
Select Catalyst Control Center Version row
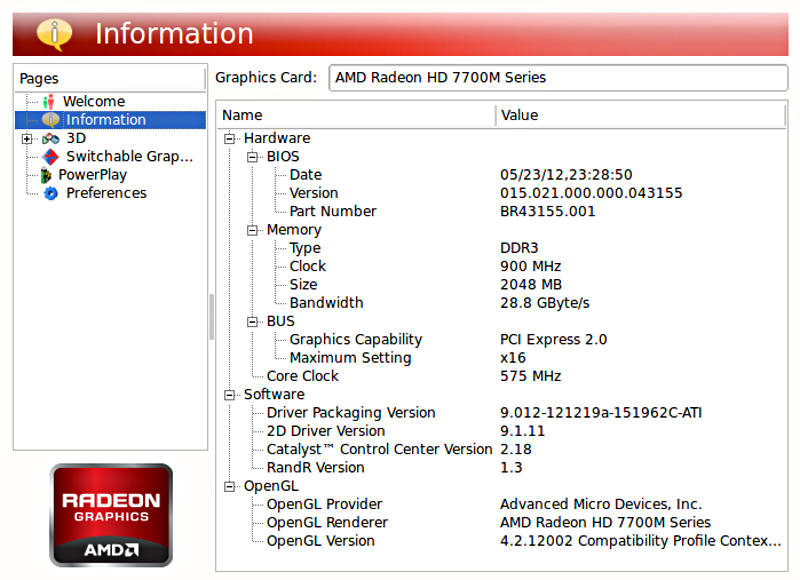(504, 450)
